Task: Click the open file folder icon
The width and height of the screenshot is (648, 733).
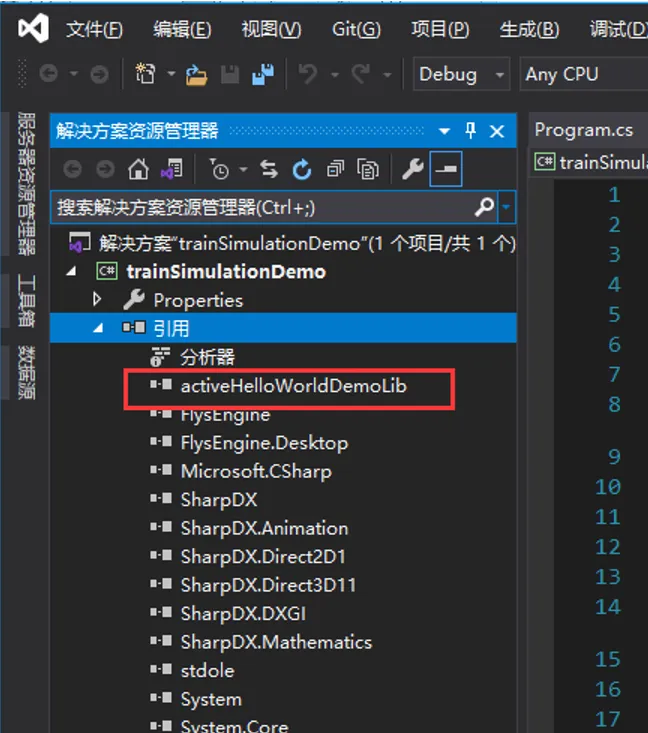Action: click(196, 74)
